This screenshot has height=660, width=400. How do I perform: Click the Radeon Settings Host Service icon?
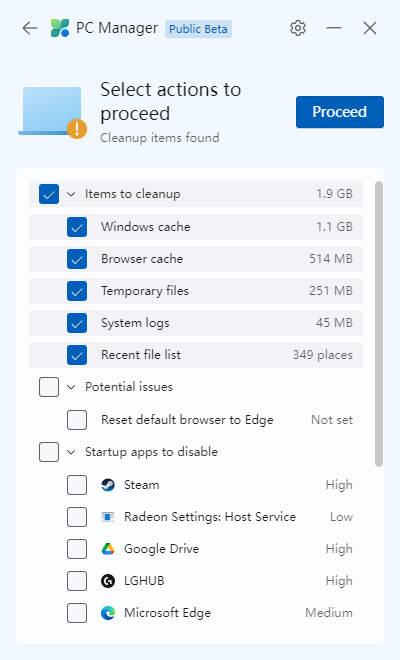(108, 517)
